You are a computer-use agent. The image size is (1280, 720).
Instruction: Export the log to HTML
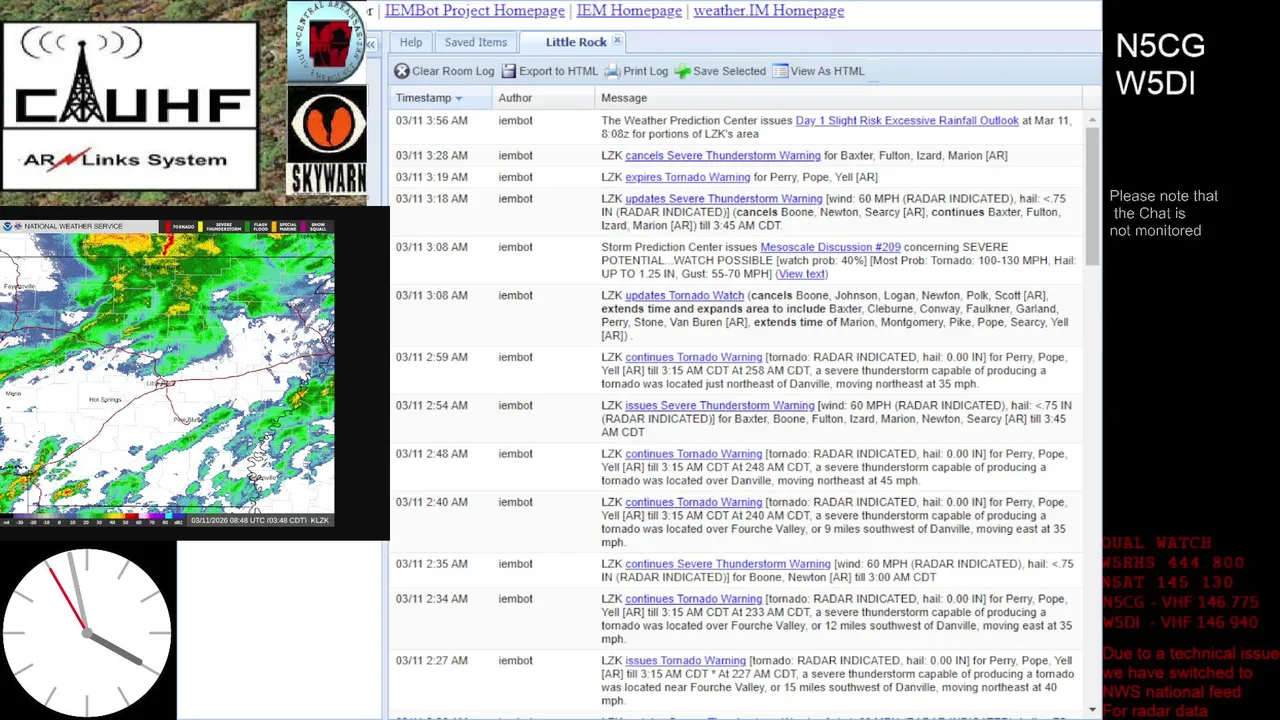pyautogui.click(x=549, y=71)
